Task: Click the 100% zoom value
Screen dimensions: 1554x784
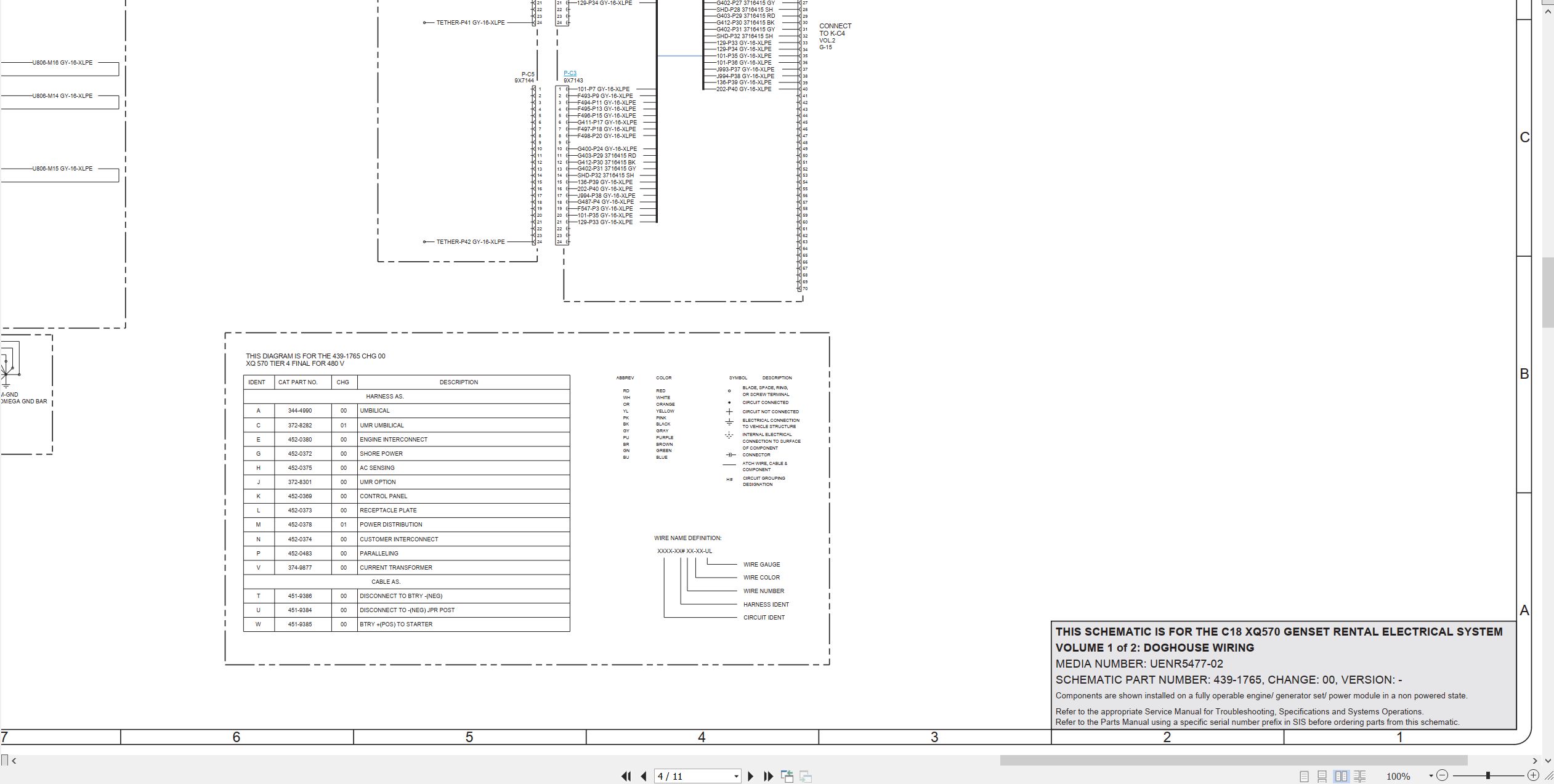Action: (x=1398, y=776)
